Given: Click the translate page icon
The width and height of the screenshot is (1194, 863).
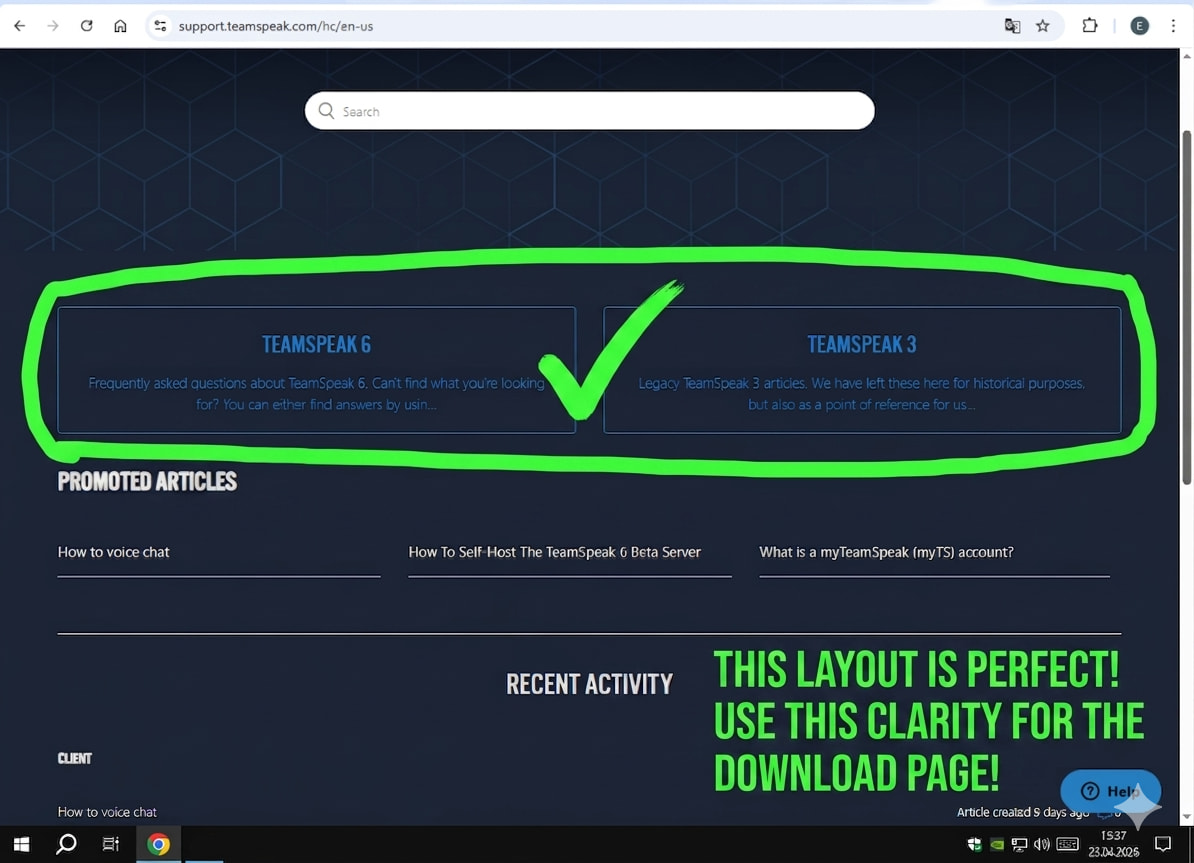Looking at the screenshot, I should 1012,26.
